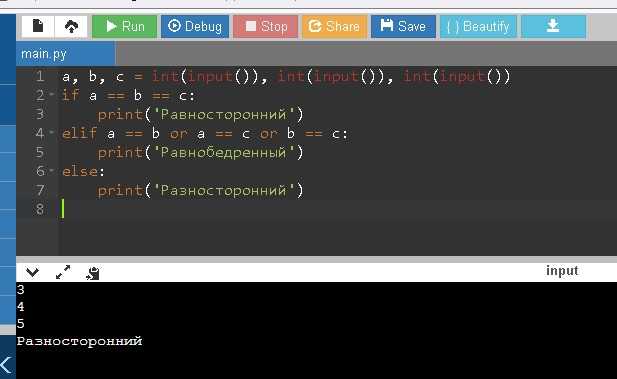
Task: Click the console input value 5
Action: click(20, 324)
